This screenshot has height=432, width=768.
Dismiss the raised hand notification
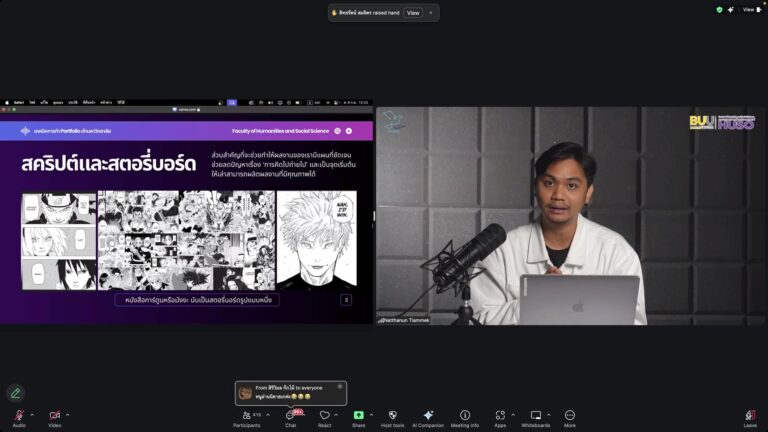(x=431, y=13)
